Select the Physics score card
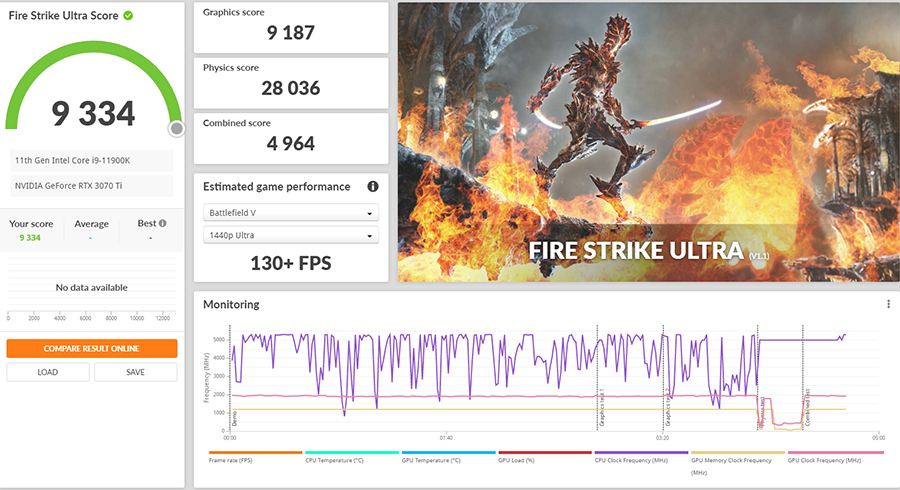 click(291, 83)
